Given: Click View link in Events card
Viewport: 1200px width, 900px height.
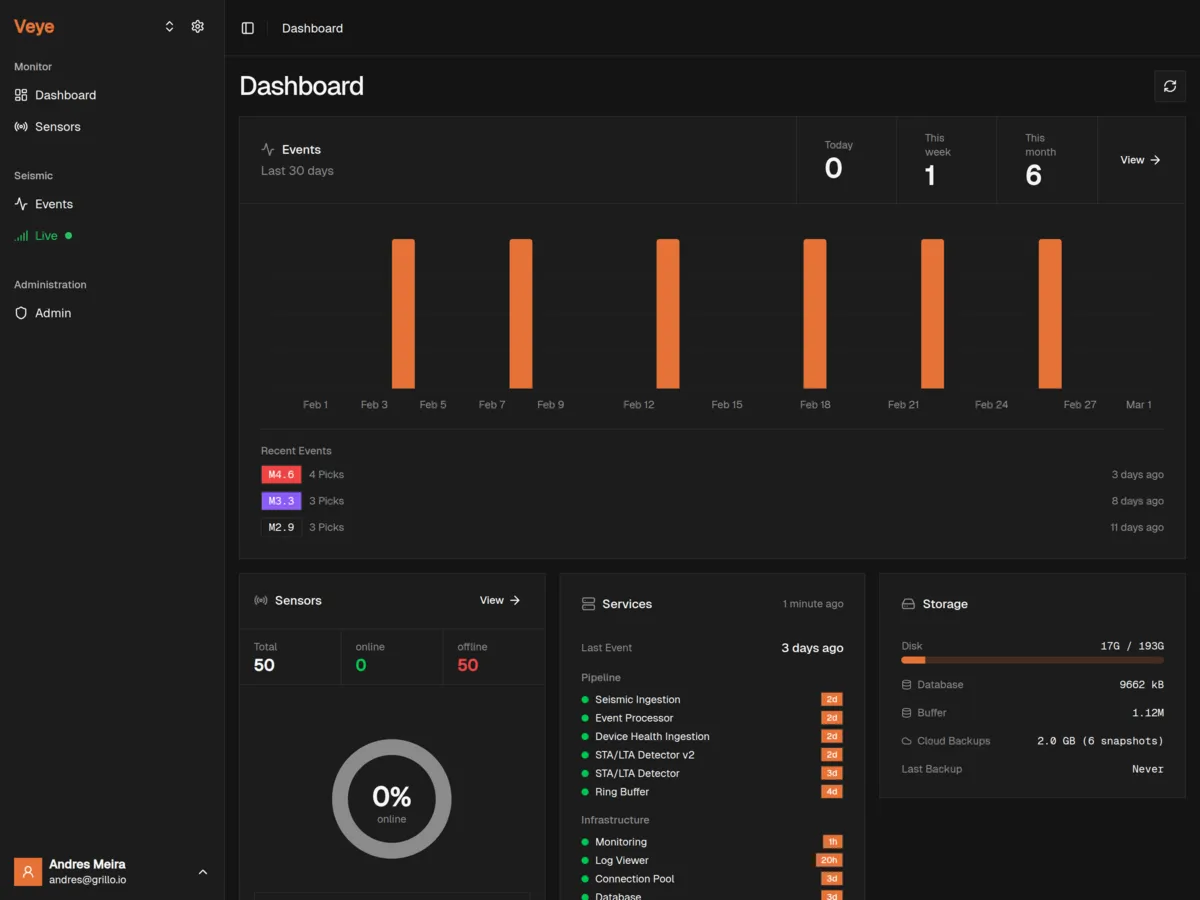Looking at the screenshot, I should (1140, 160).
